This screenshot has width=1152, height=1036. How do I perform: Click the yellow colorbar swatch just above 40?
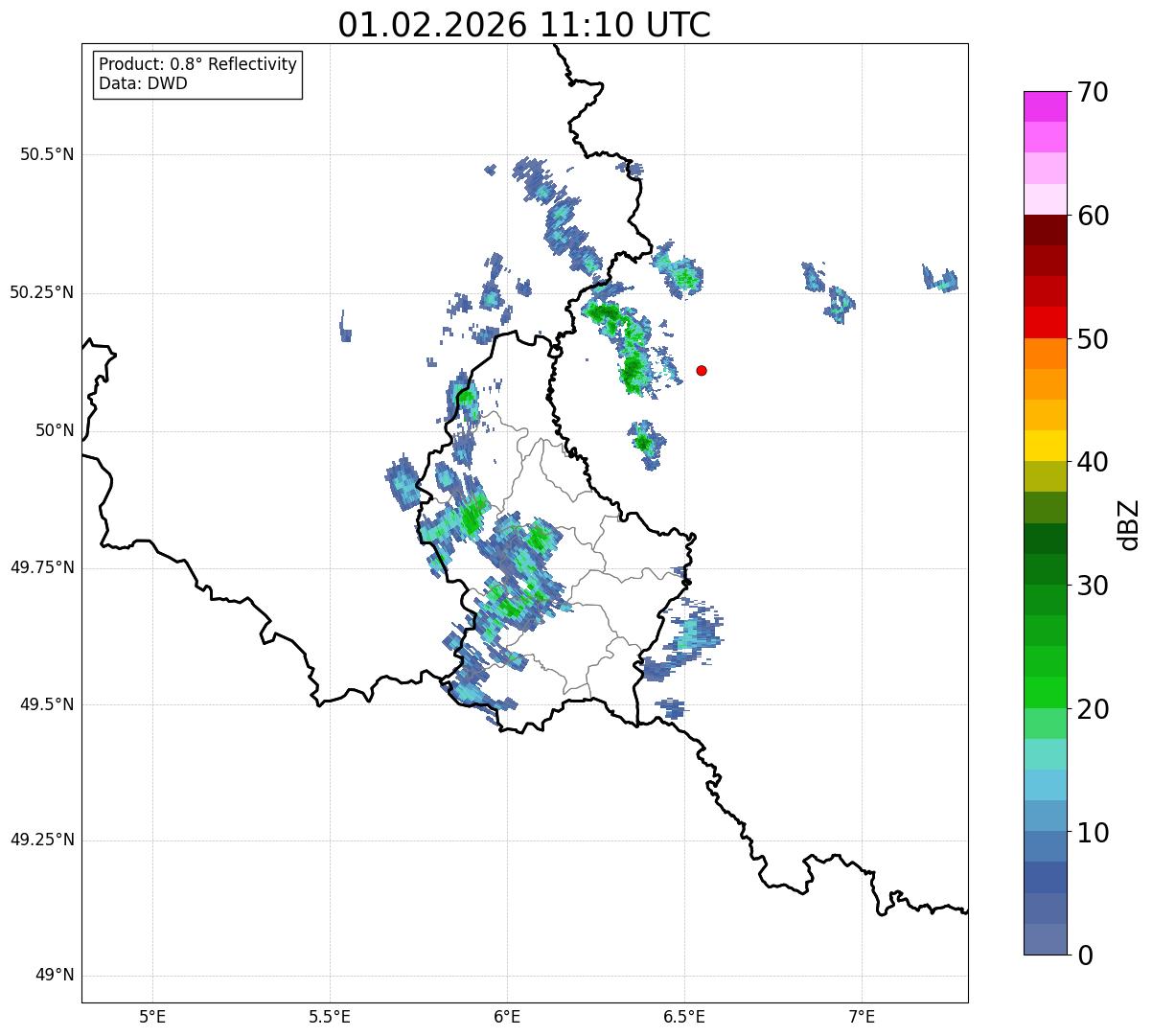pos(1045,446)
